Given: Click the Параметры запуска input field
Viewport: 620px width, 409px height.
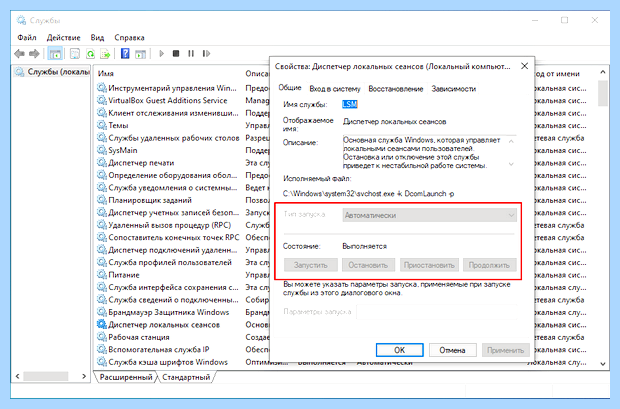Looking at the screenshot, I should (x=437, y=312).
